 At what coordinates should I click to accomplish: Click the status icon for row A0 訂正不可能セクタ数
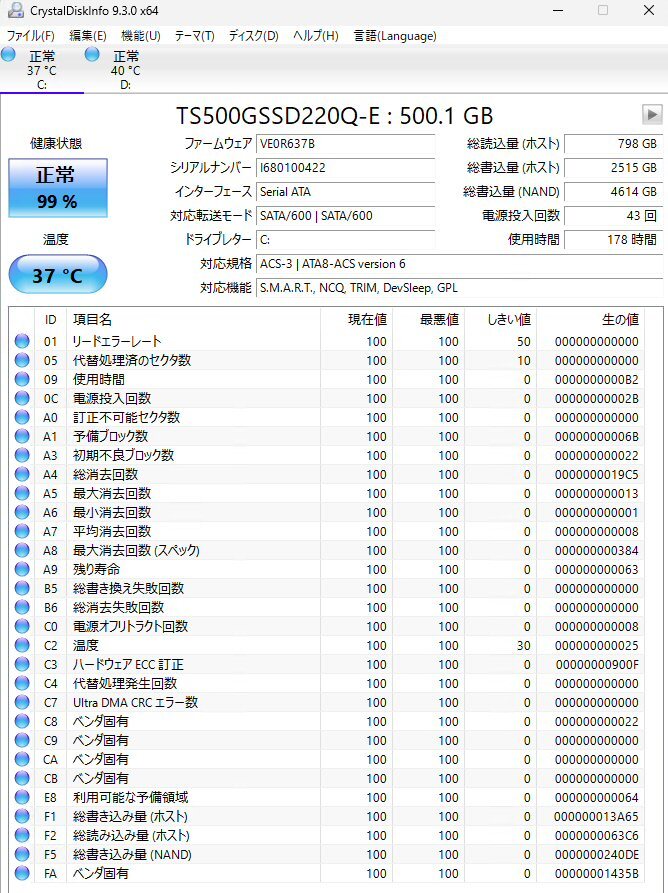coord(22,417)
